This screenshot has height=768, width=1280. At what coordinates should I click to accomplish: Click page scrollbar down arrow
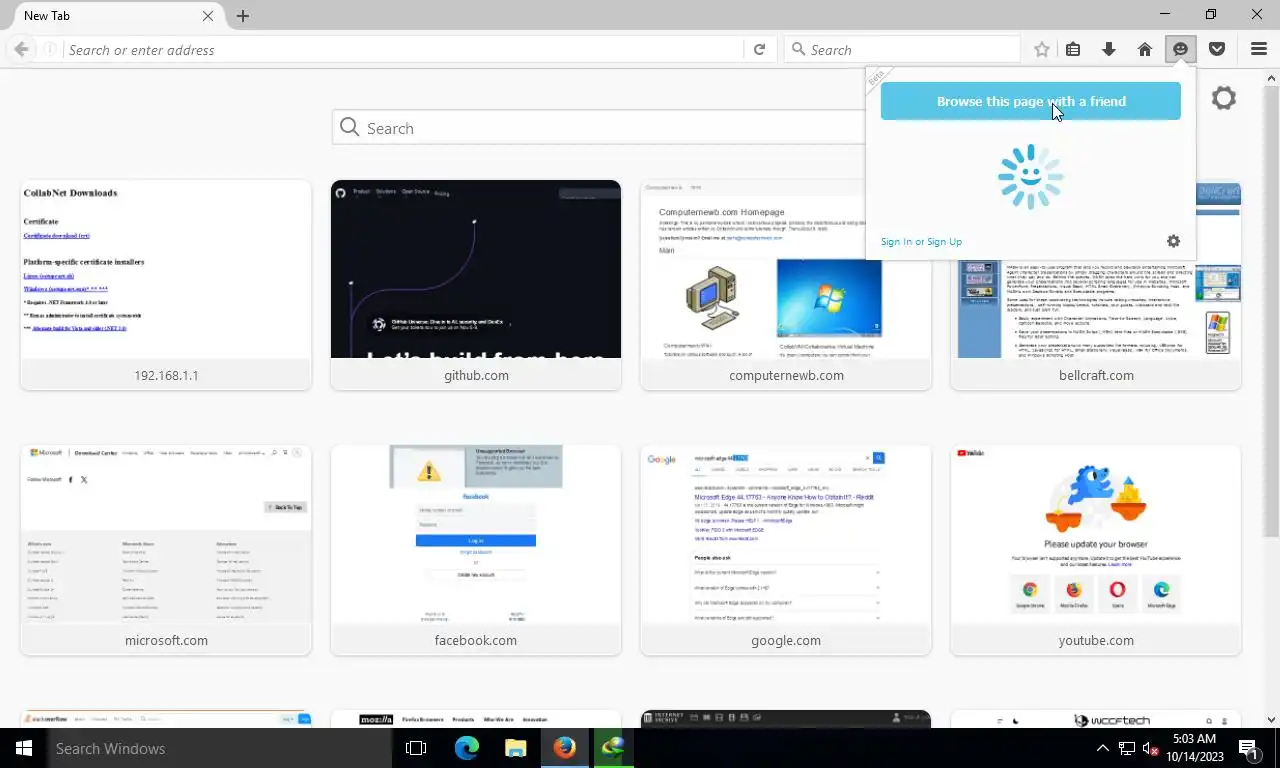click(1272, 719)
